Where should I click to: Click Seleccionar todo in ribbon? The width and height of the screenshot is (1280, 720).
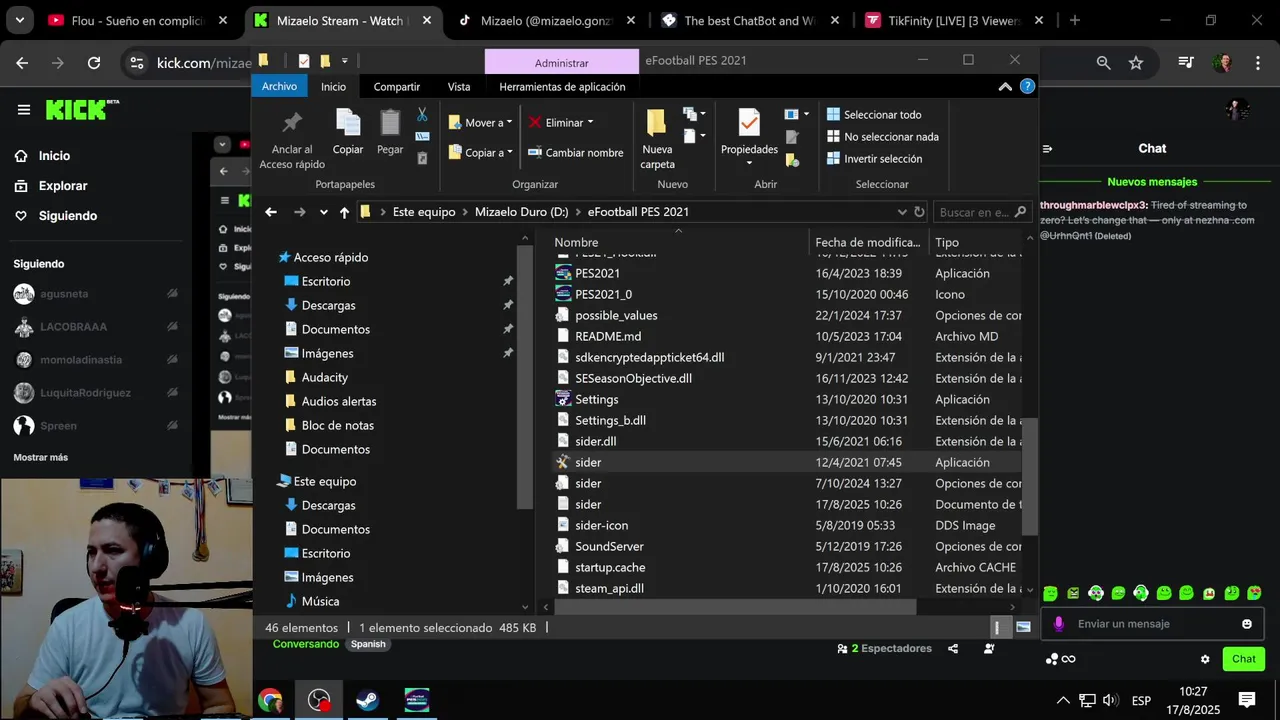874,114
